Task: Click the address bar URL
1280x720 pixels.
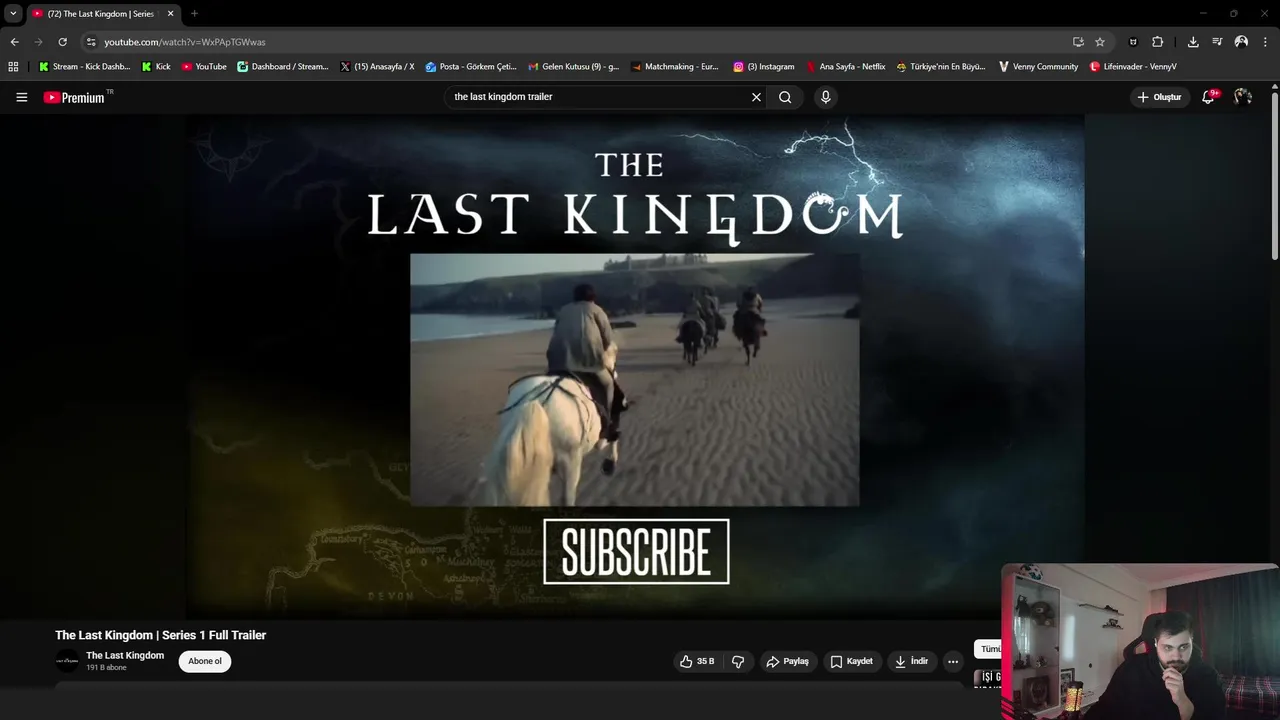Action: point(185,42)
